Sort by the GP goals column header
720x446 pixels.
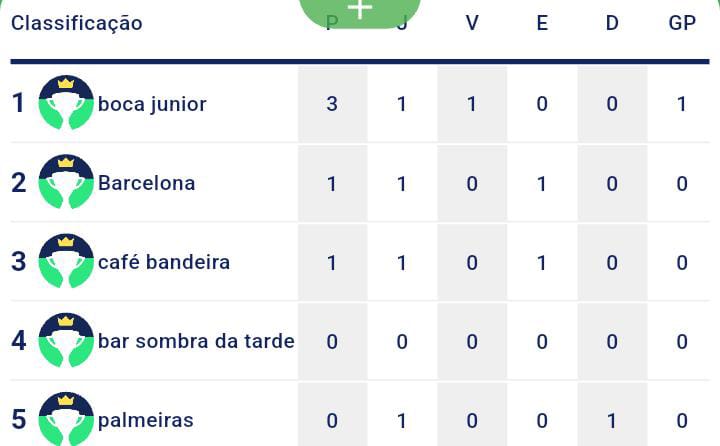coord(682,23)
